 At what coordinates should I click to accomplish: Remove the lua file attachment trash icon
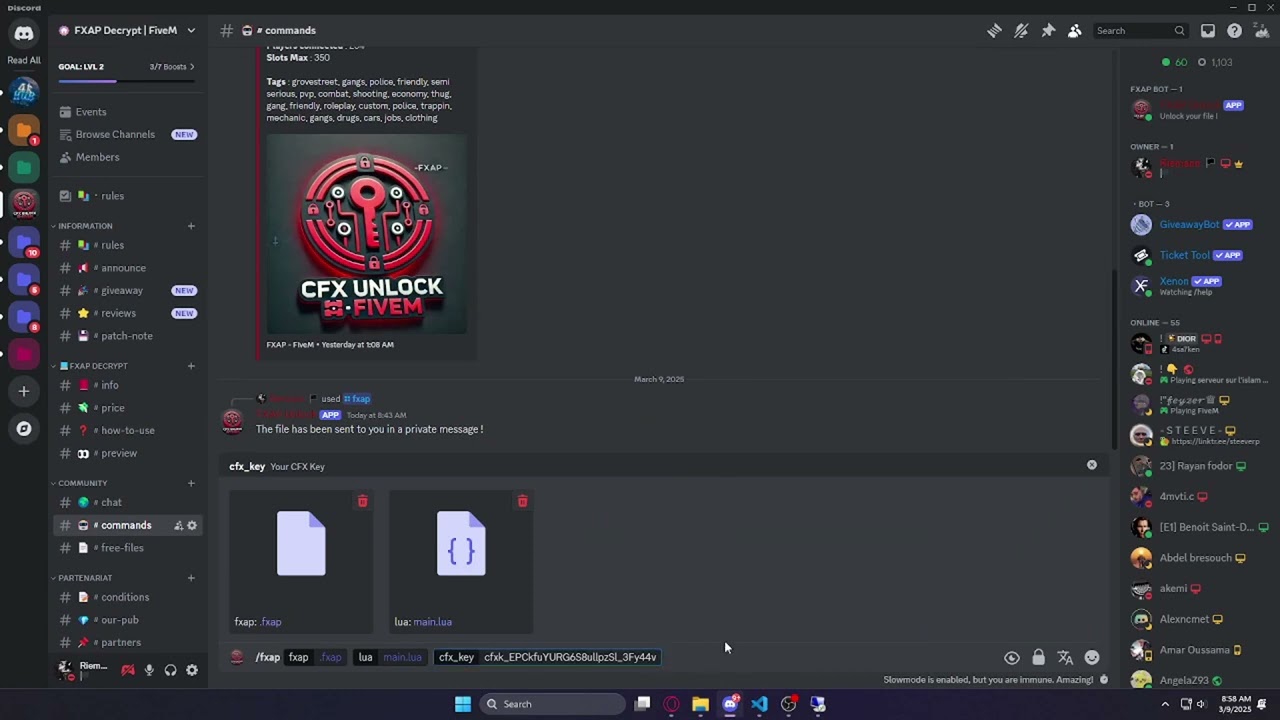tap(522, 501)
